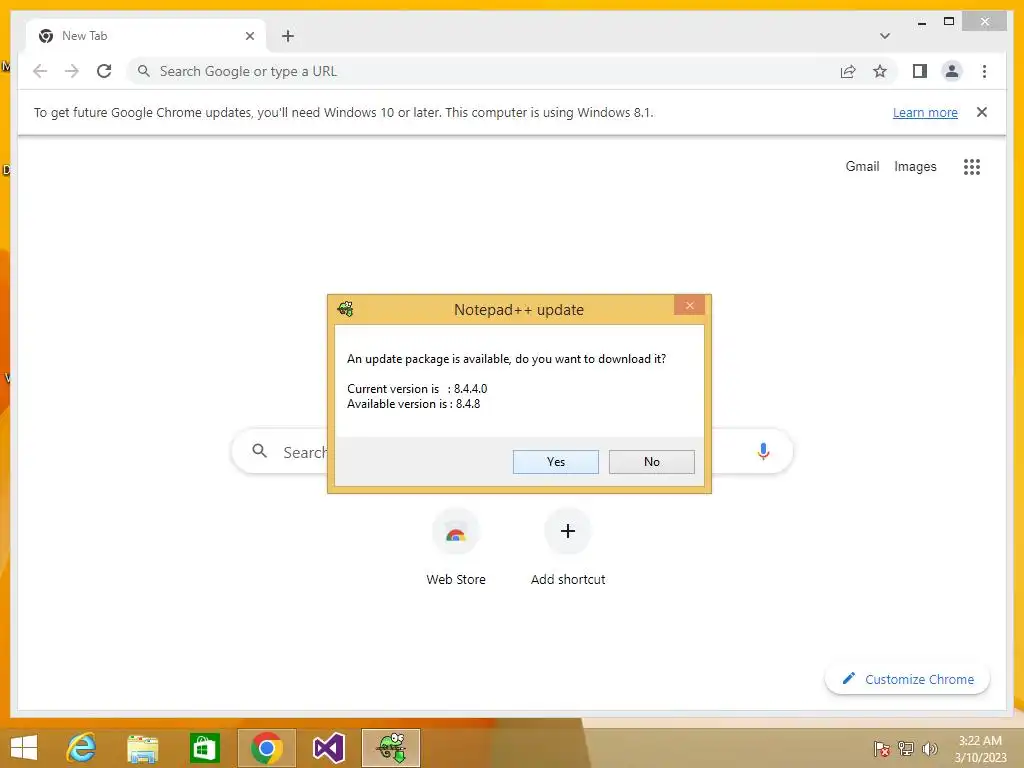Maximize the Chrome window

949,22
